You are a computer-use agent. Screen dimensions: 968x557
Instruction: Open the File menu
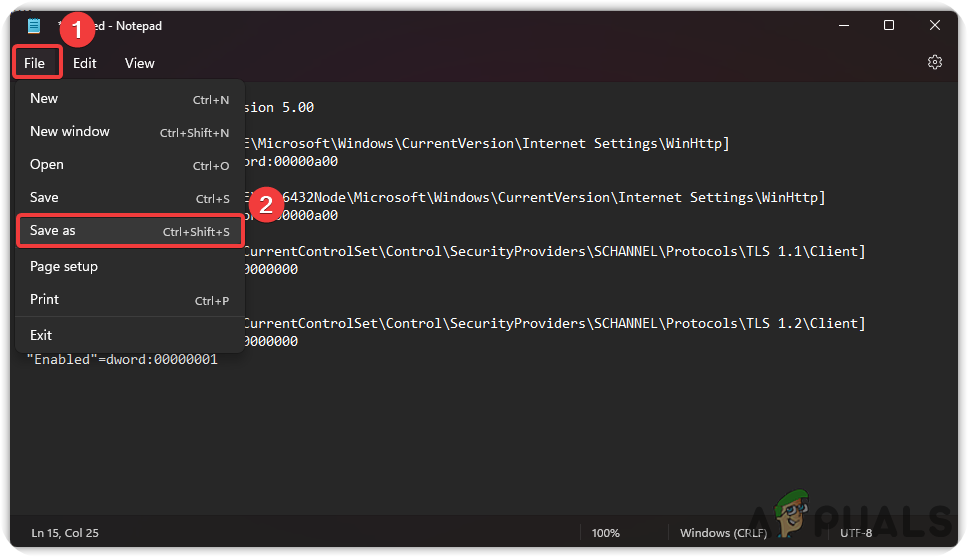[x=35, y=63]
